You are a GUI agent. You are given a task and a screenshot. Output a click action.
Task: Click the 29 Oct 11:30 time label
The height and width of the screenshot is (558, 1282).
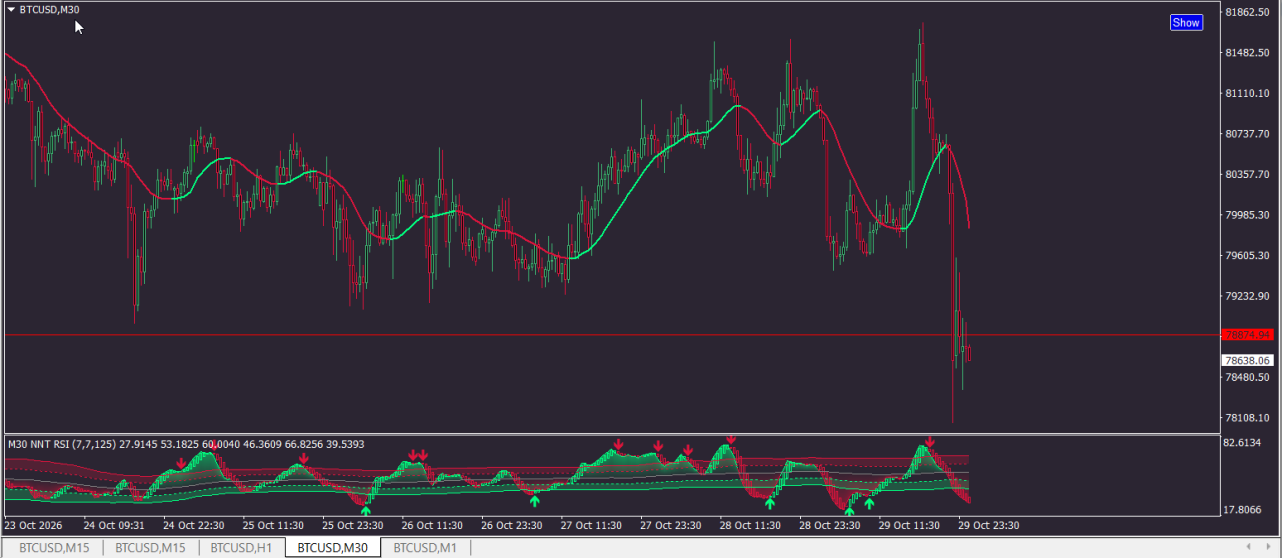[909, 524]
